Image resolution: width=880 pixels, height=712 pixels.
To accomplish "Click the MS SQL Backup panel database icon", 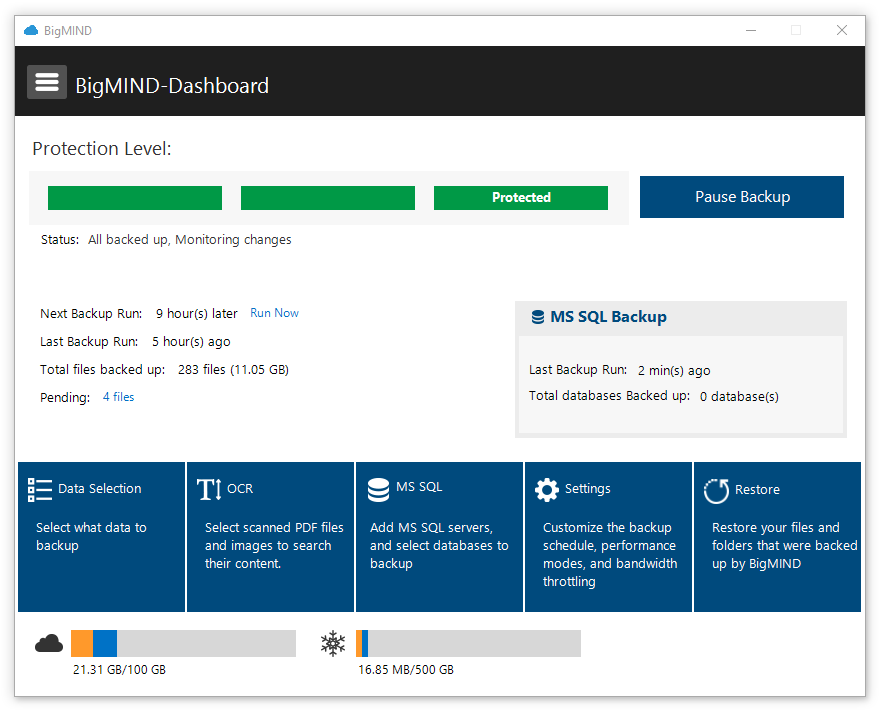I will (x=538, y=317).
